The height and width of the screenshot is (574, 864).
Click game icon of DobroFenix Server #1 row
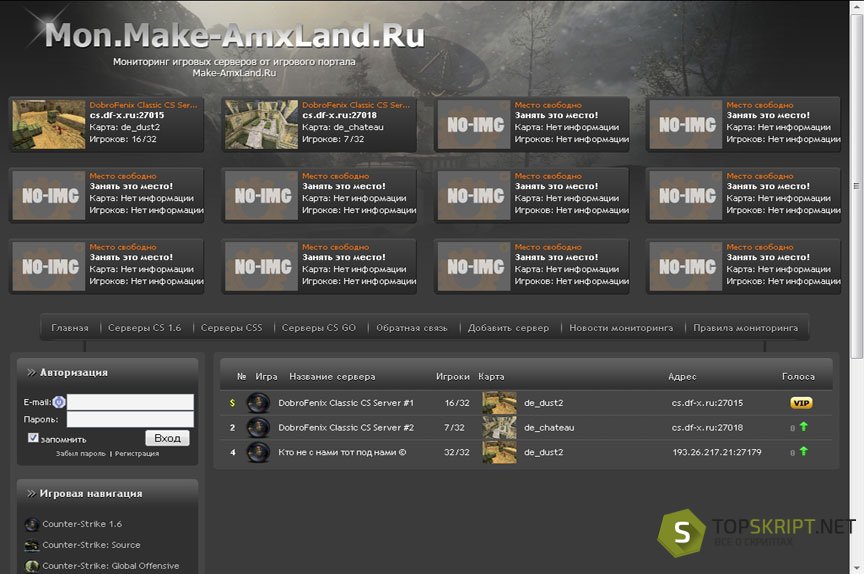pos(258,403)
